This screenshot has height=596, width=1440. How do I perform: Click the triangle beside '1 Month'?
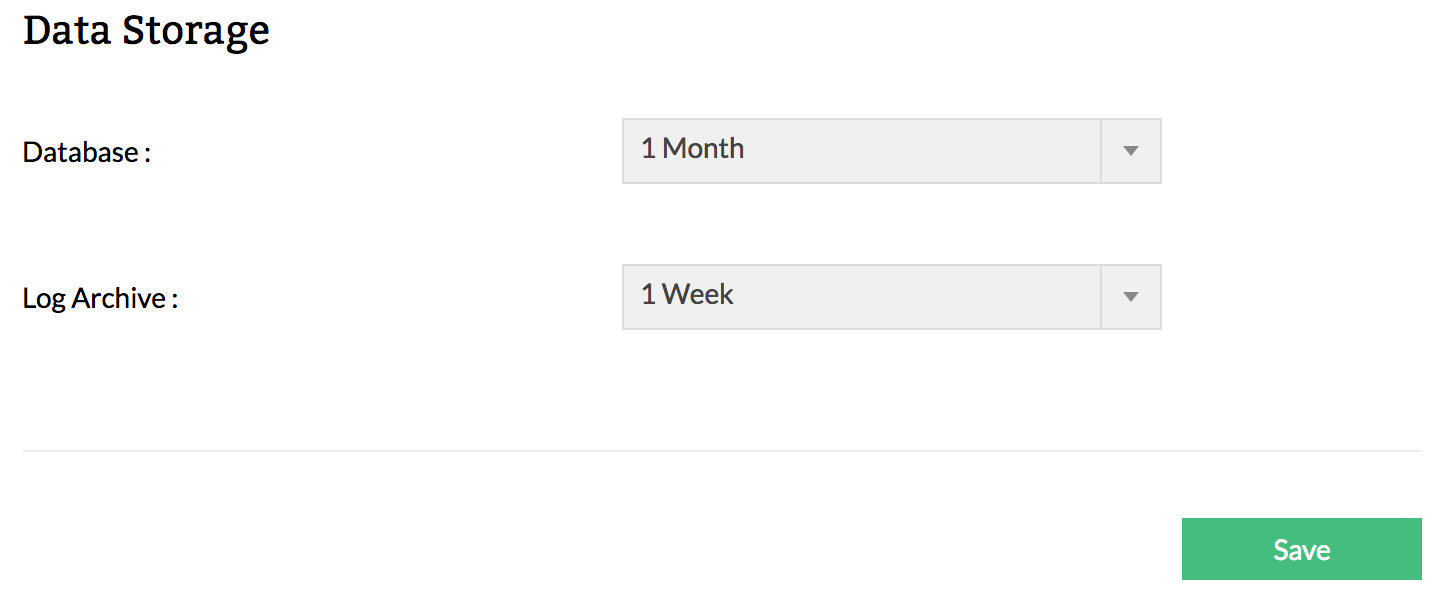click(x=1131, y=151)
